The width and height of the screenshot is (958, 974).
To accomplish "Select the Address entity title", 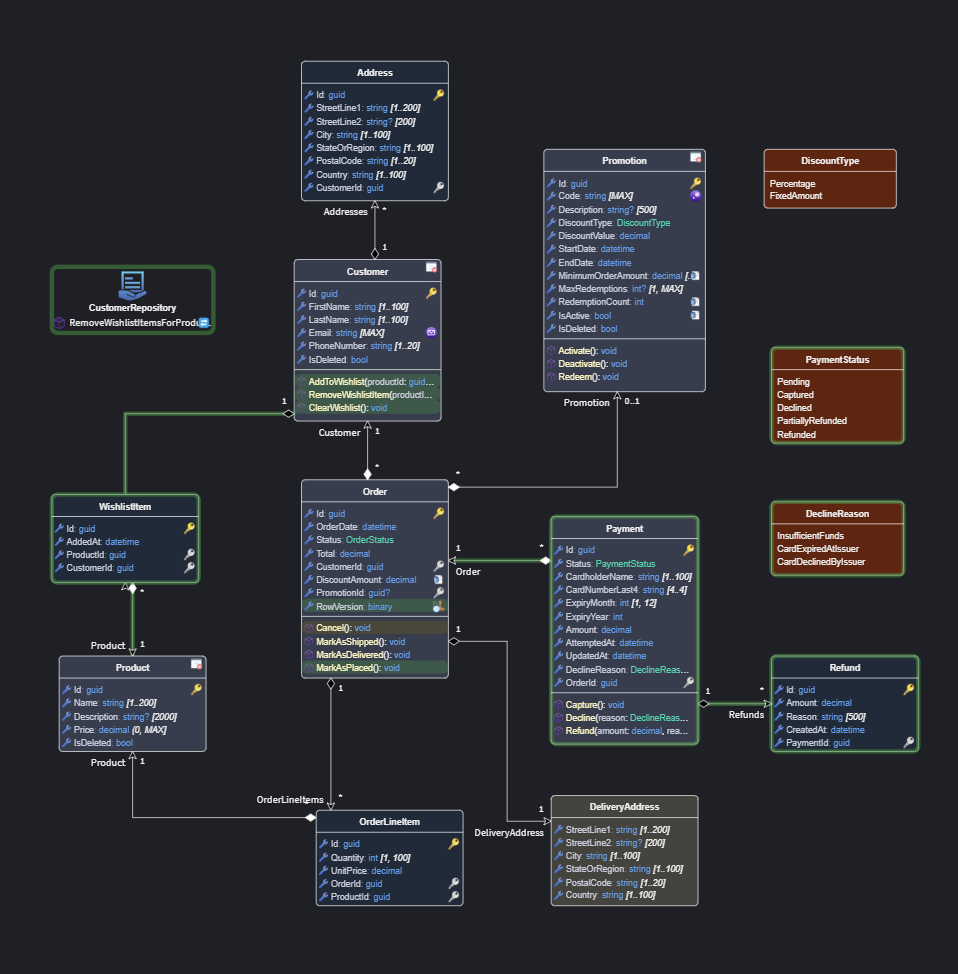I will pyautogui.click(x=375, y=73).
